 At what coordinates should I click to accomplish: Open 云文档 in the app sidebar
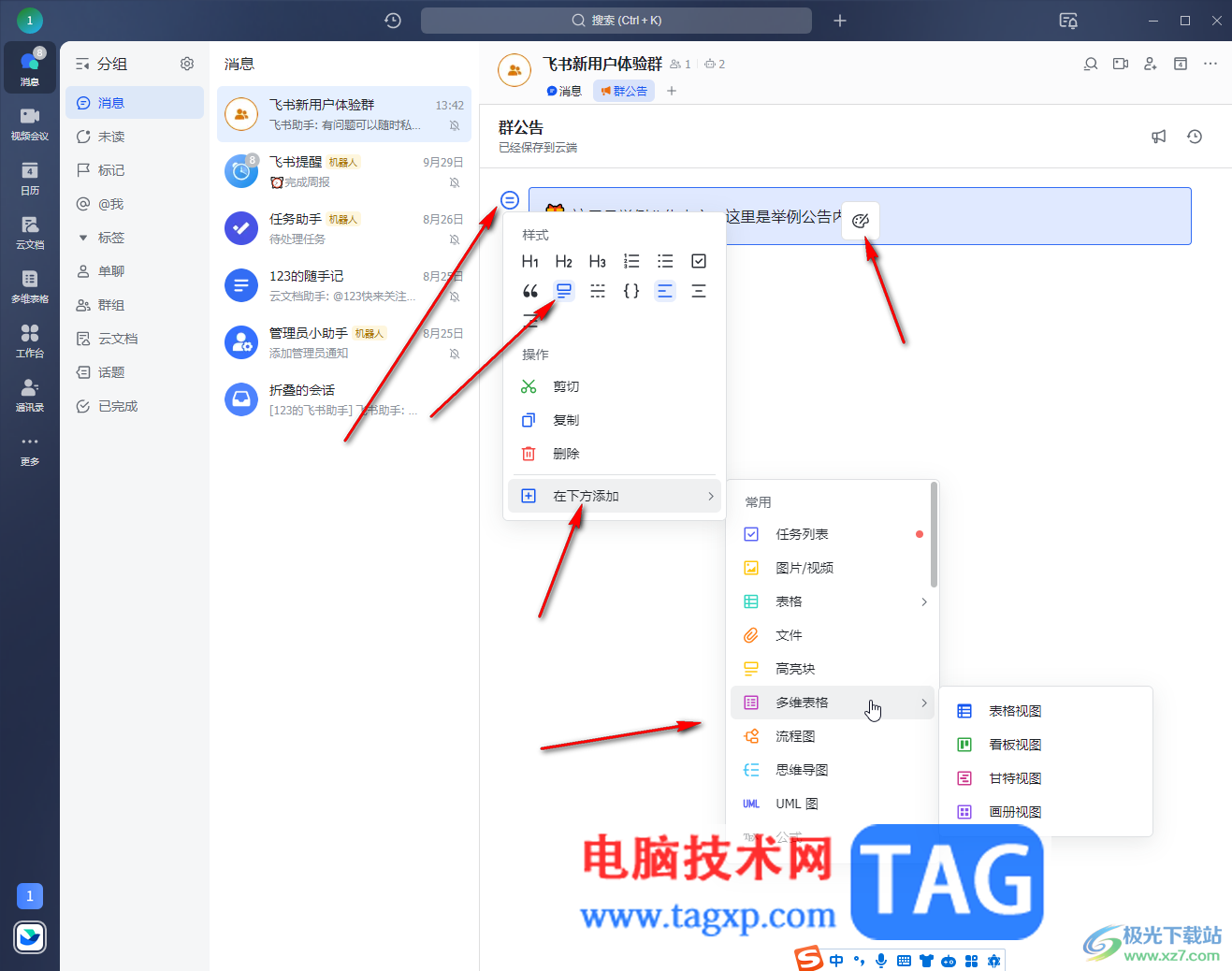(x=30, y=232)
